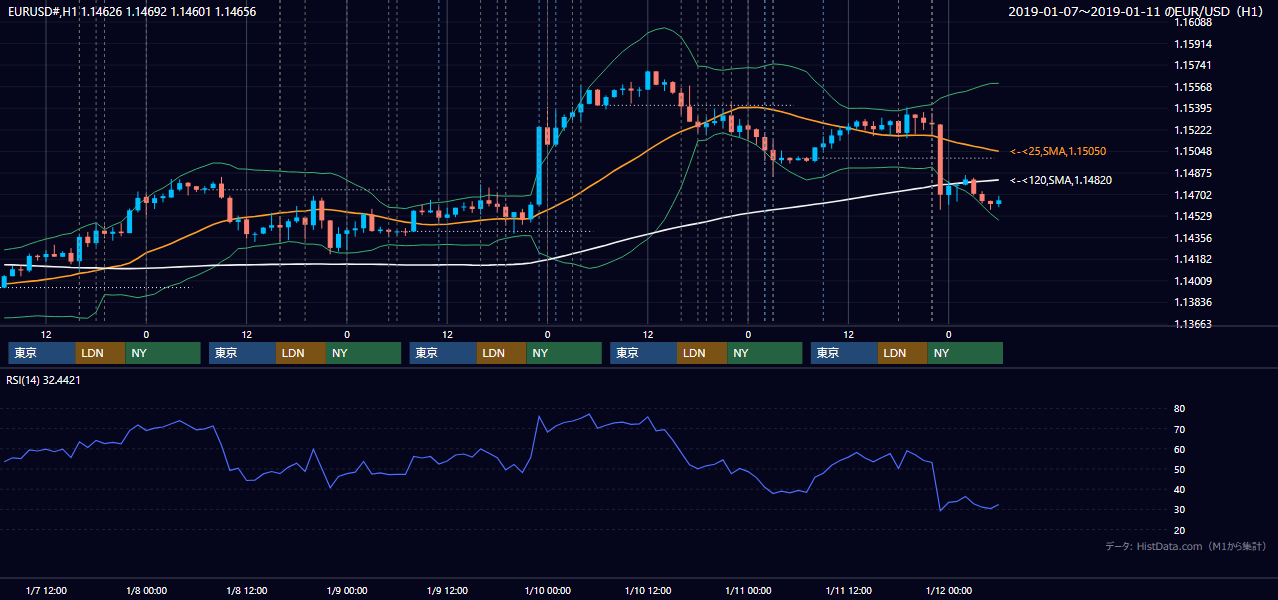Screen dimensions: 1278x600
Task: Pick the 1.13836 price axis label
Action: pos(1193,302)
